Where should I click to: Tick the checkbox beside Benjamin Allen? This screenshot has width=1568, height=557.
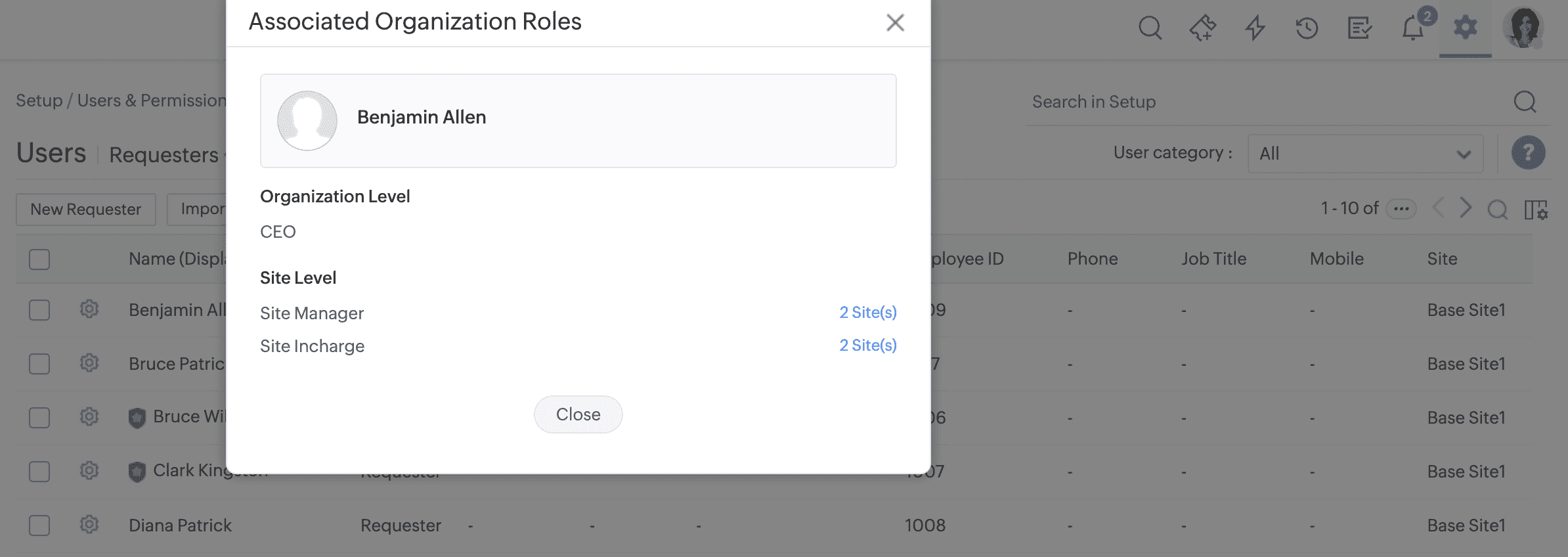point(39,309)
